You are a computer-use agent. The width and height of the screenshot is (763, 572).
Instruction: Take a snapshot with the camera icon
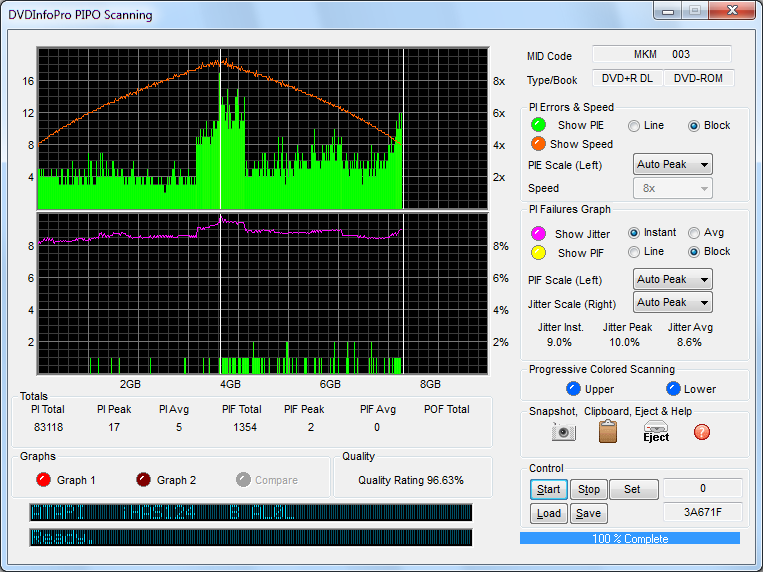click(564, 432)
